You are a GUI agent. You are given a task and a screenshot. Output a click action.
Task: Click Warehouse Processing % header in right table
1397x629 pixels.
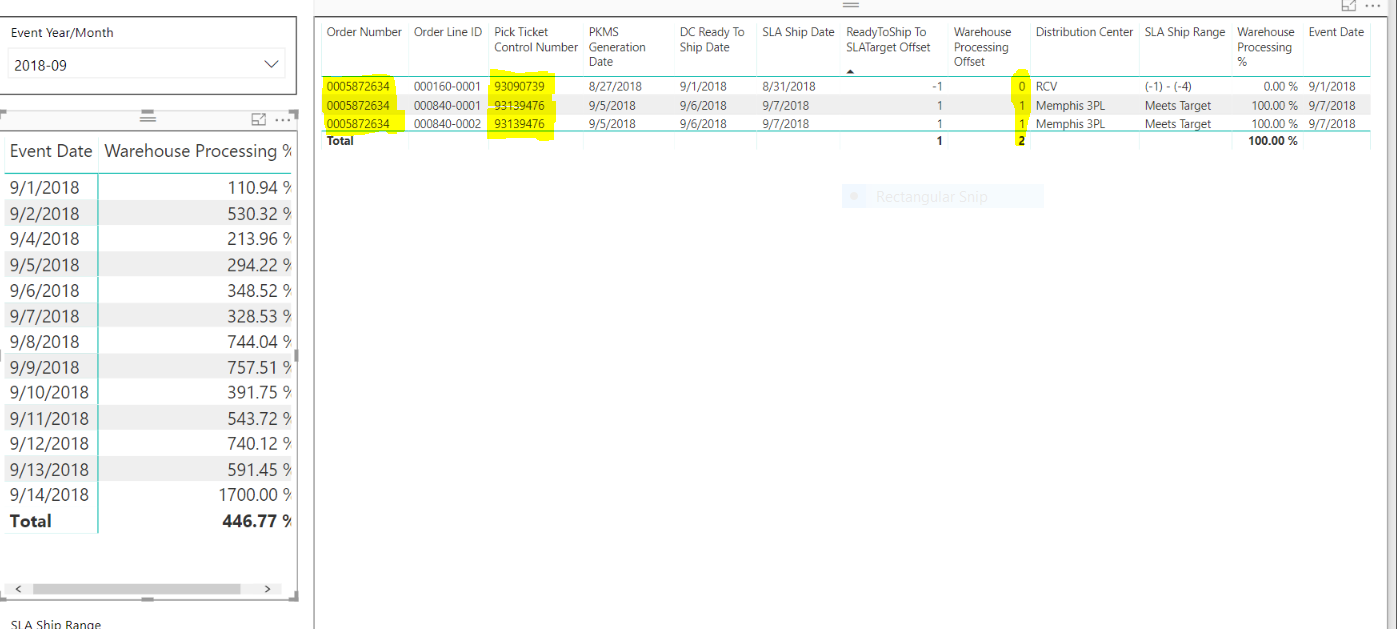(x=1265, y=47)
